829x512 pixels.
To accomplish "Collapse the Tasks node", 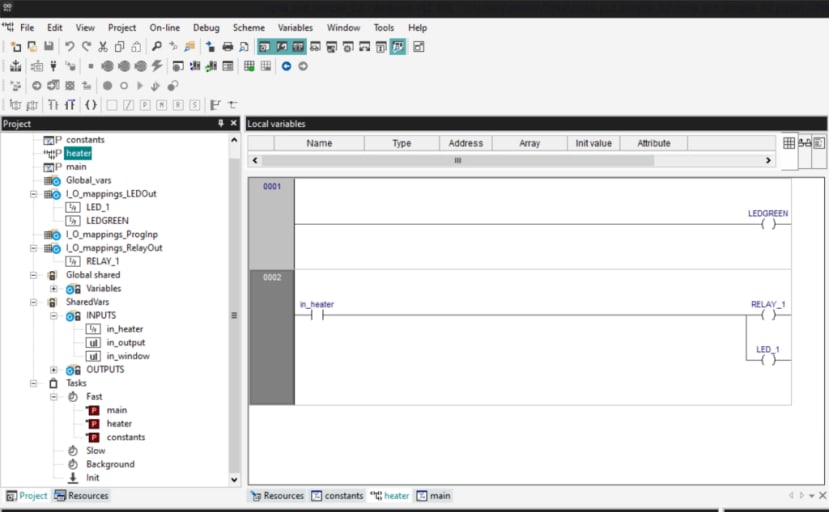I will 33,383.
